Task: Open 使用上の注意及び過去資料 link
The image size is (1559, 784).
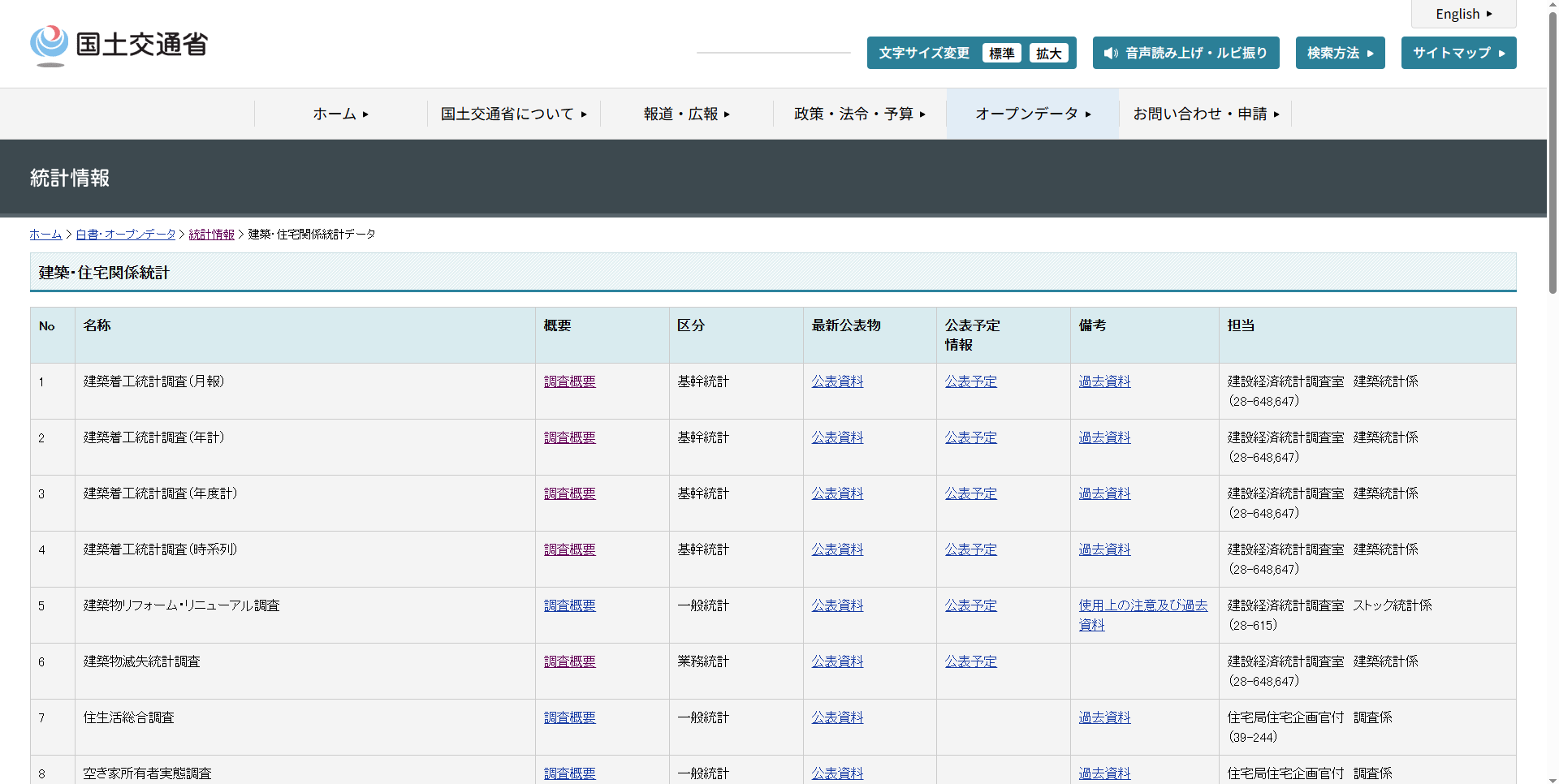Action: click(x=1142, y=605)
